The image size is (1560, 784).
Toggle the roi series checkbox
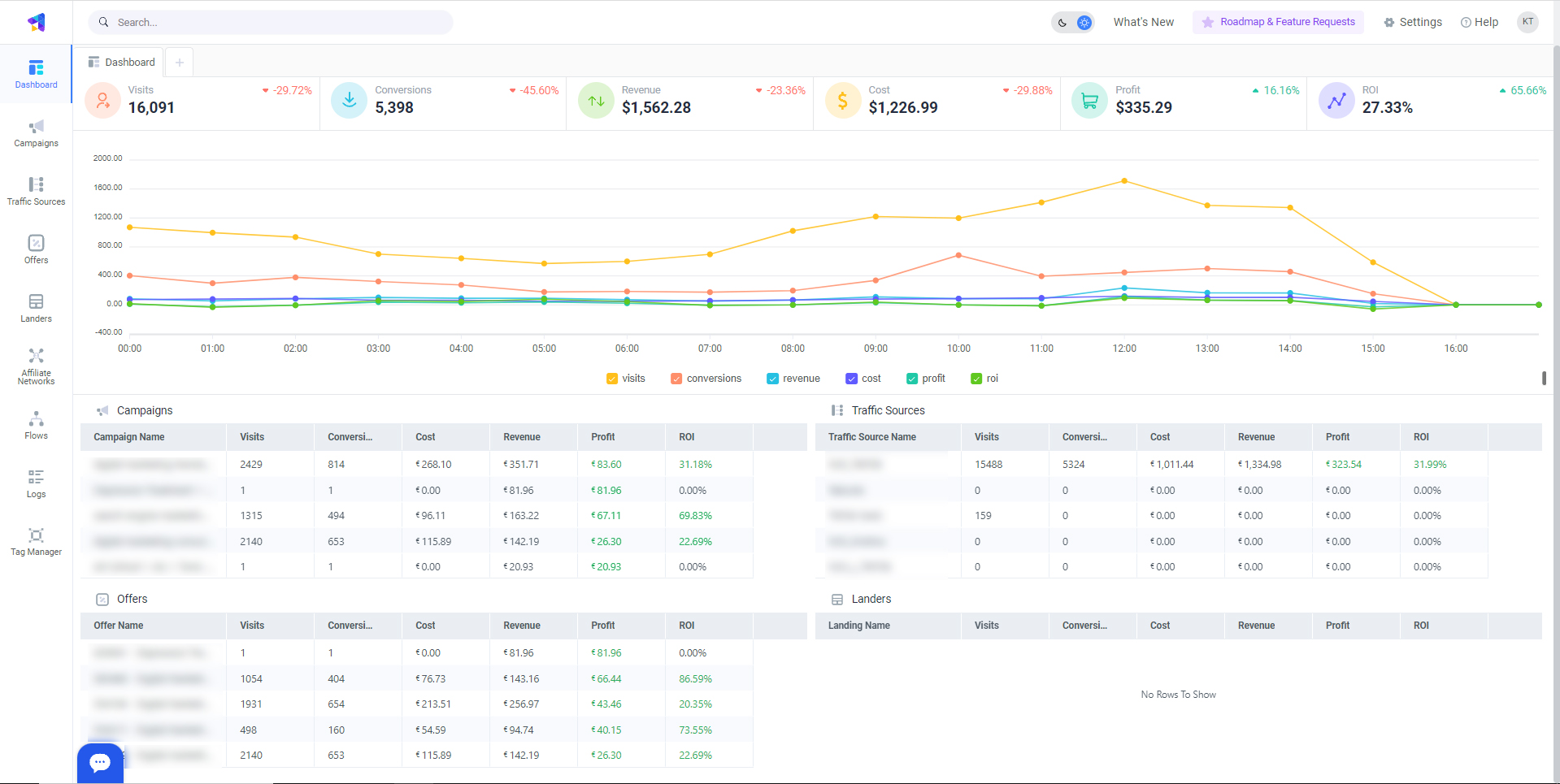976,379
